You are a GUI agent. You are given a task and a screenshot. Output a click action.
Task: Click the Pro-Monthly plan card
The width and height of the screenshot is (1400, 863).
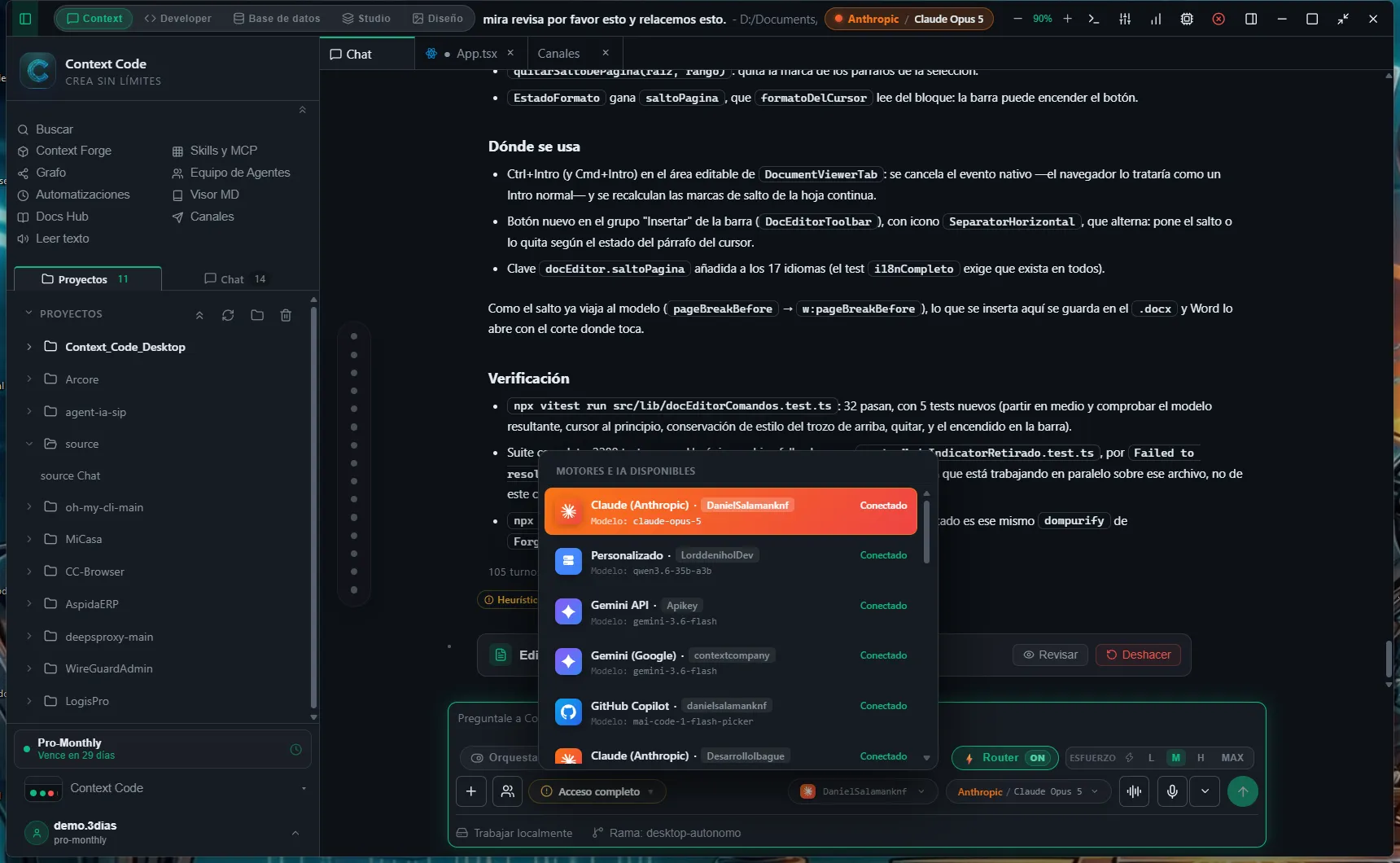pyautogui.click(x=163, y=750)
